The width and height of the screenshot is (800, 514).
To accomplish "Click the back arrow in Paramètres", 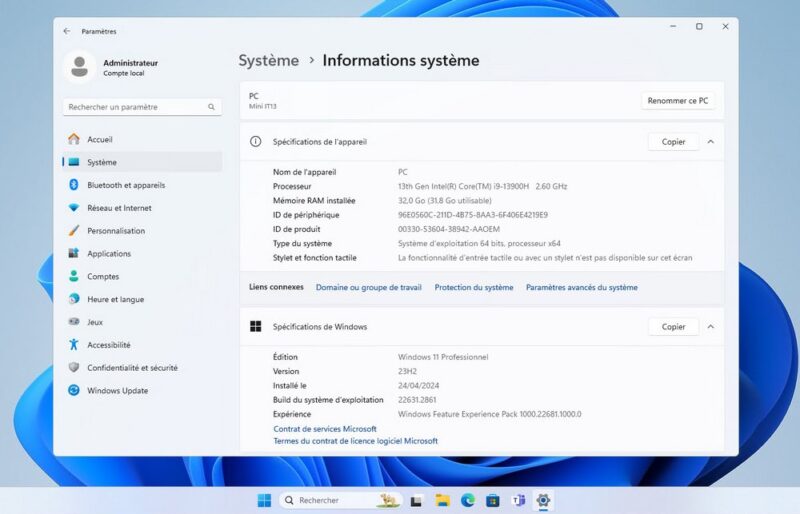I will point(67,31).
